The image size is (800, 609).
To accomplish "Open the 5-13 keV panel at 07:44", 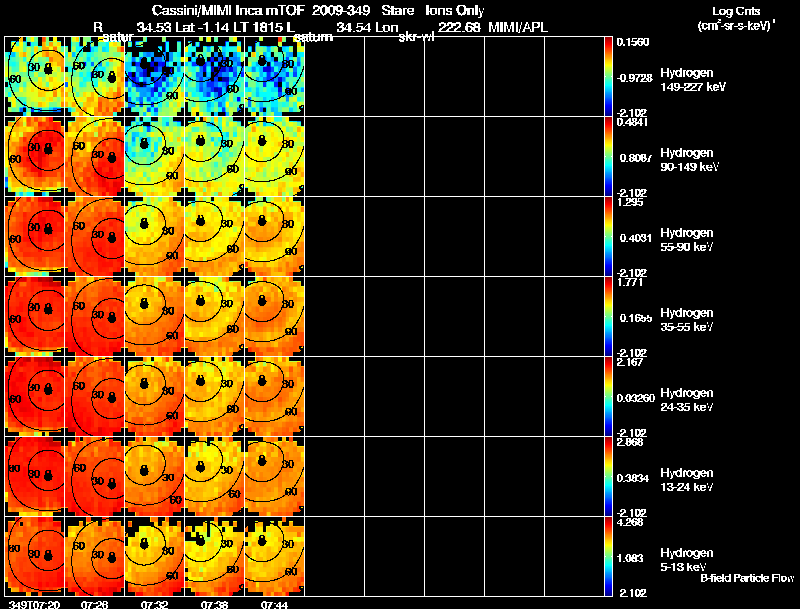I will (x=274, y=557).
